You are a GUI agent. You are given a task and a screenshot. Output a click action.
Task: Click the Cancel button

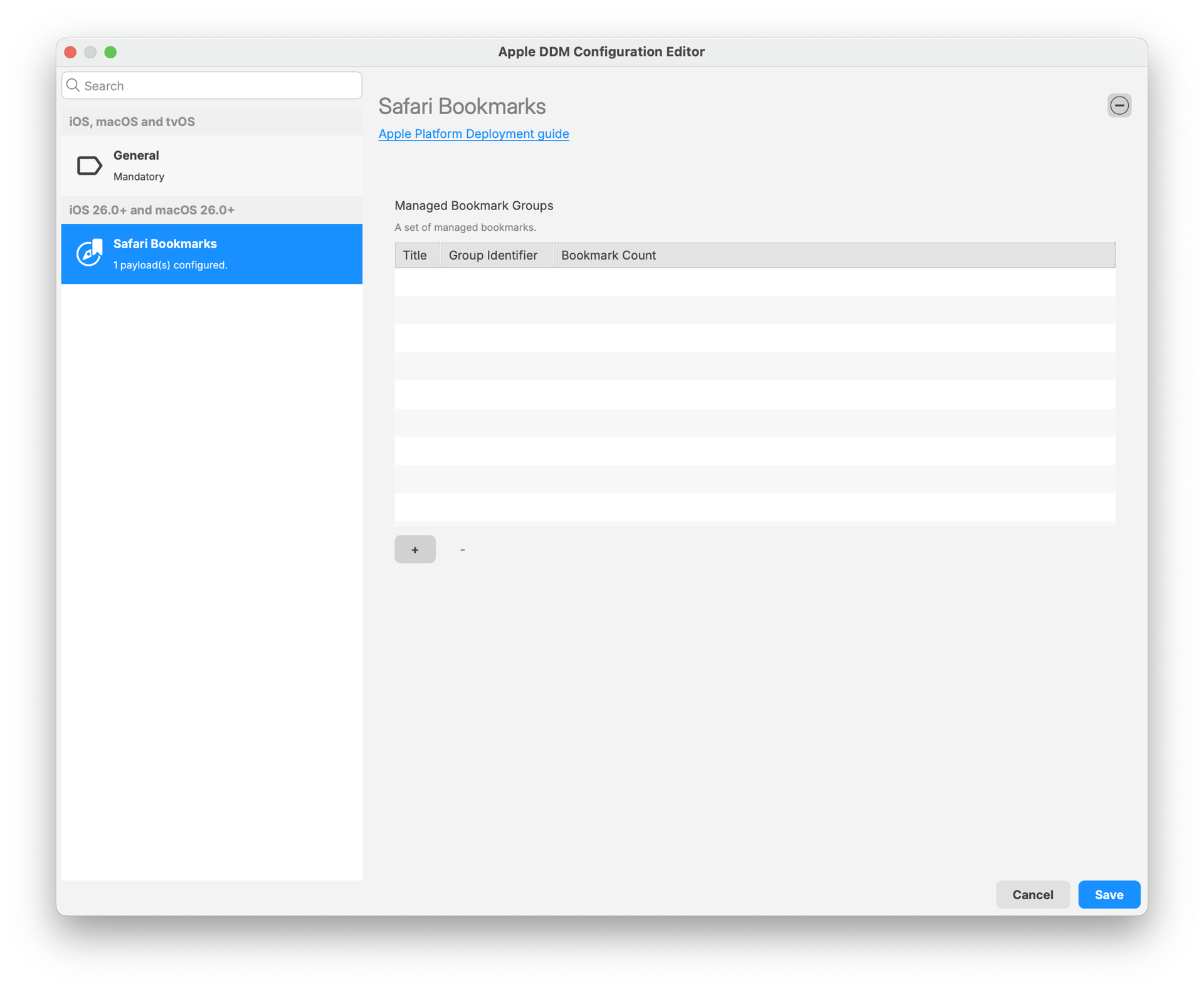1032,894
